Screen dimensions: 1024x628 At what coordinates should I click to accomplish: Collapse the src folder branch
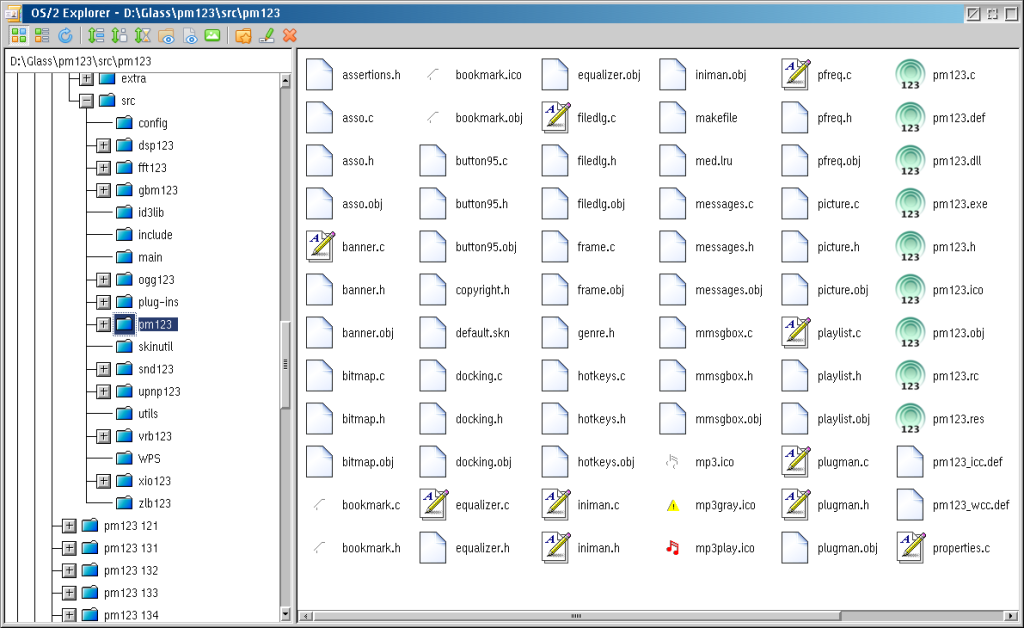85,100
